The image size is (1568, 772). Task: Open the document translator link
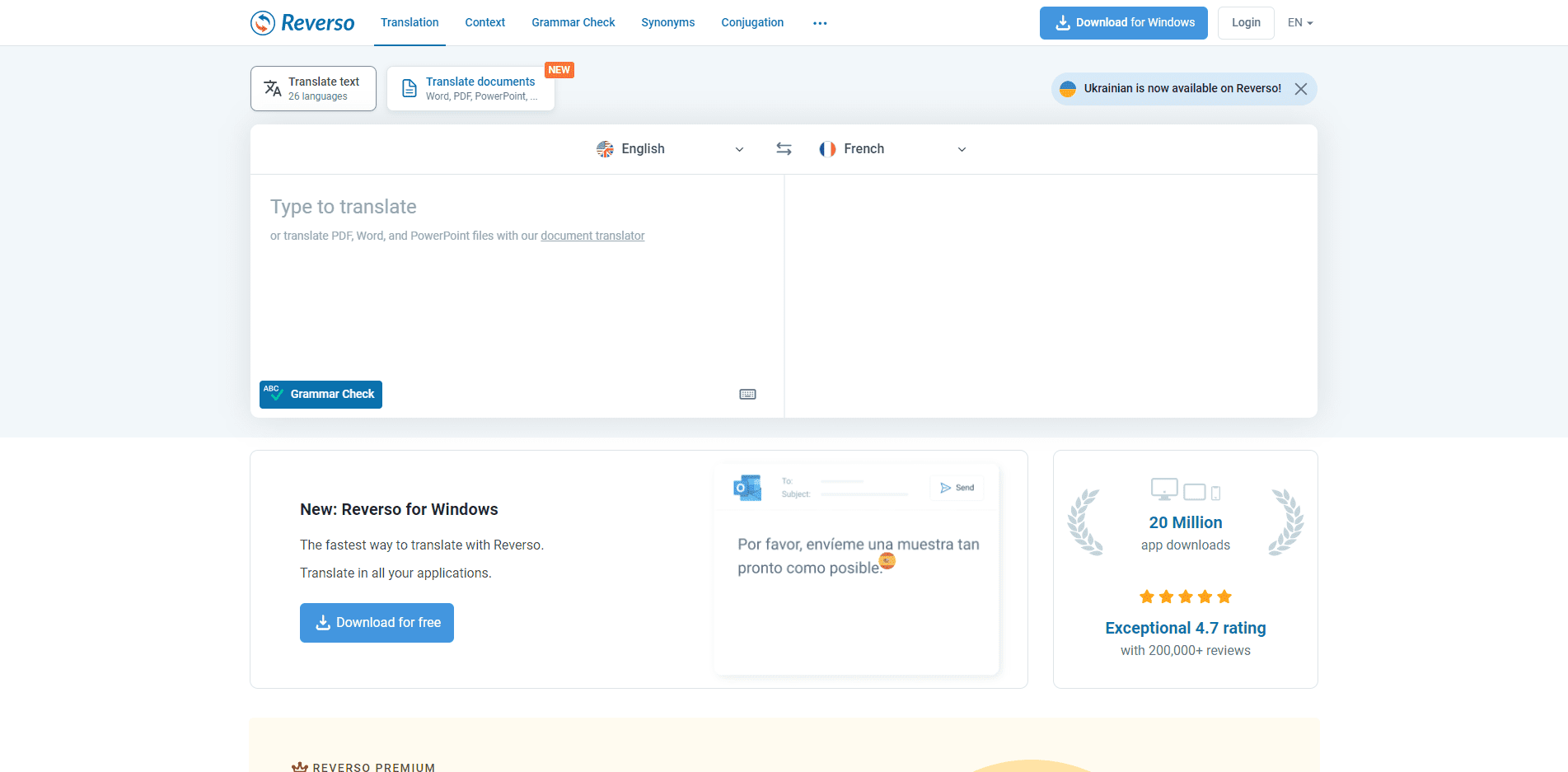point(592,236)
